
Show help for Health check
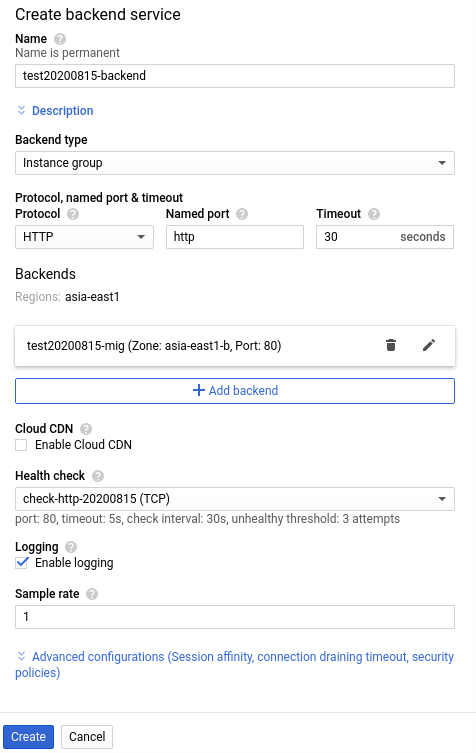(x=98, y=476)
